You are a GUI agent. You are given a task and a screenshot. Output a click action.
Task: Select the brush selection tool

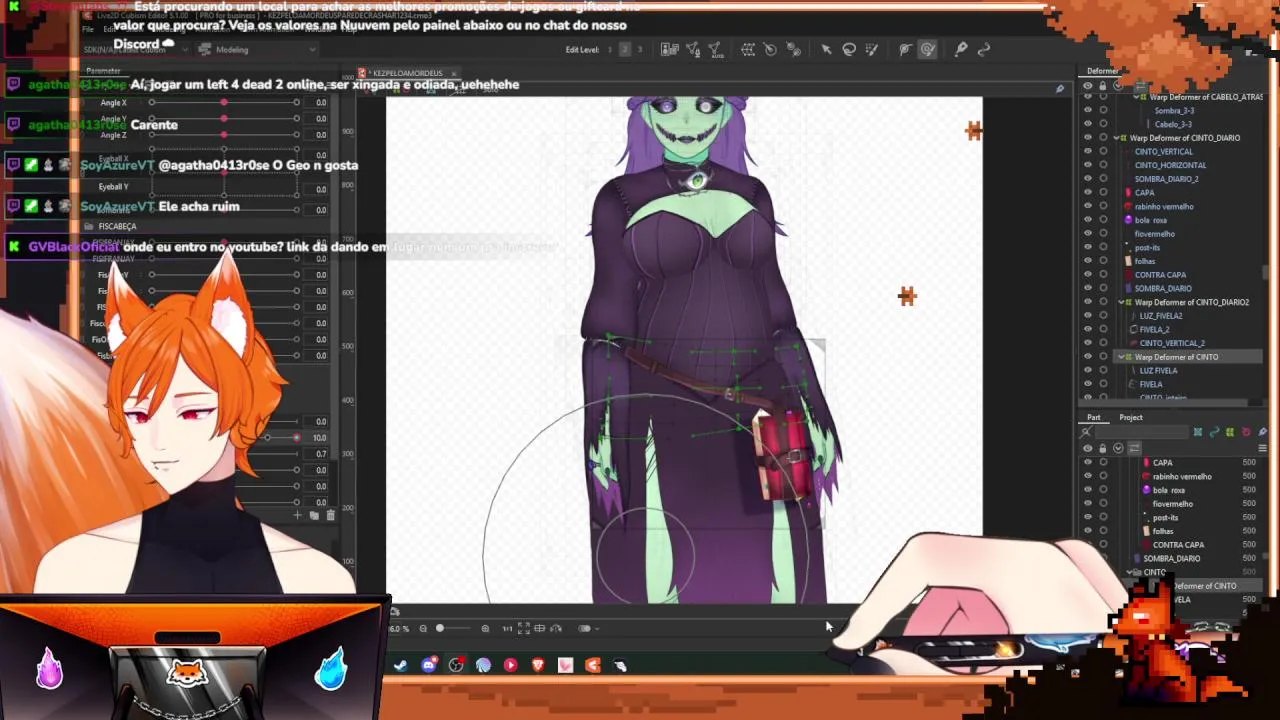[x=872, y=49]
